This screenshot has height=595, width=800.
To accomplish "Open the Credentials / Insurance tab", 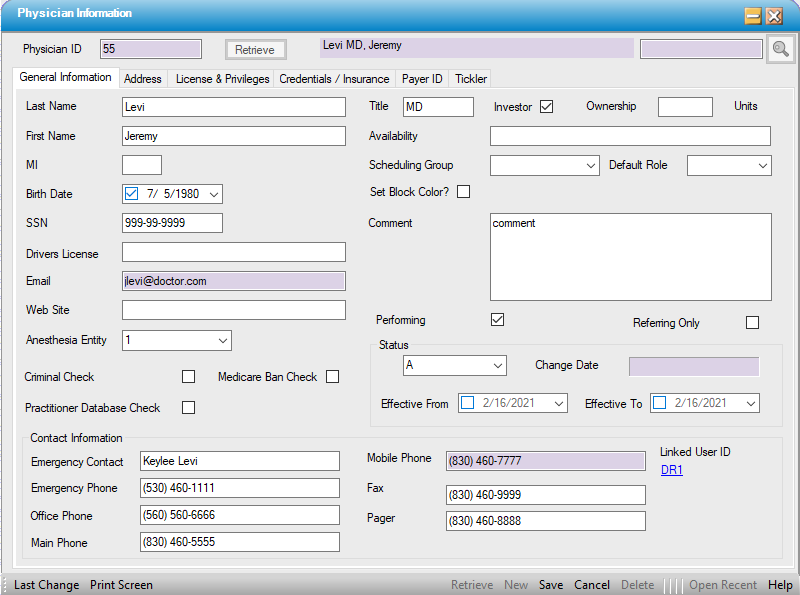I will point(334,79).
